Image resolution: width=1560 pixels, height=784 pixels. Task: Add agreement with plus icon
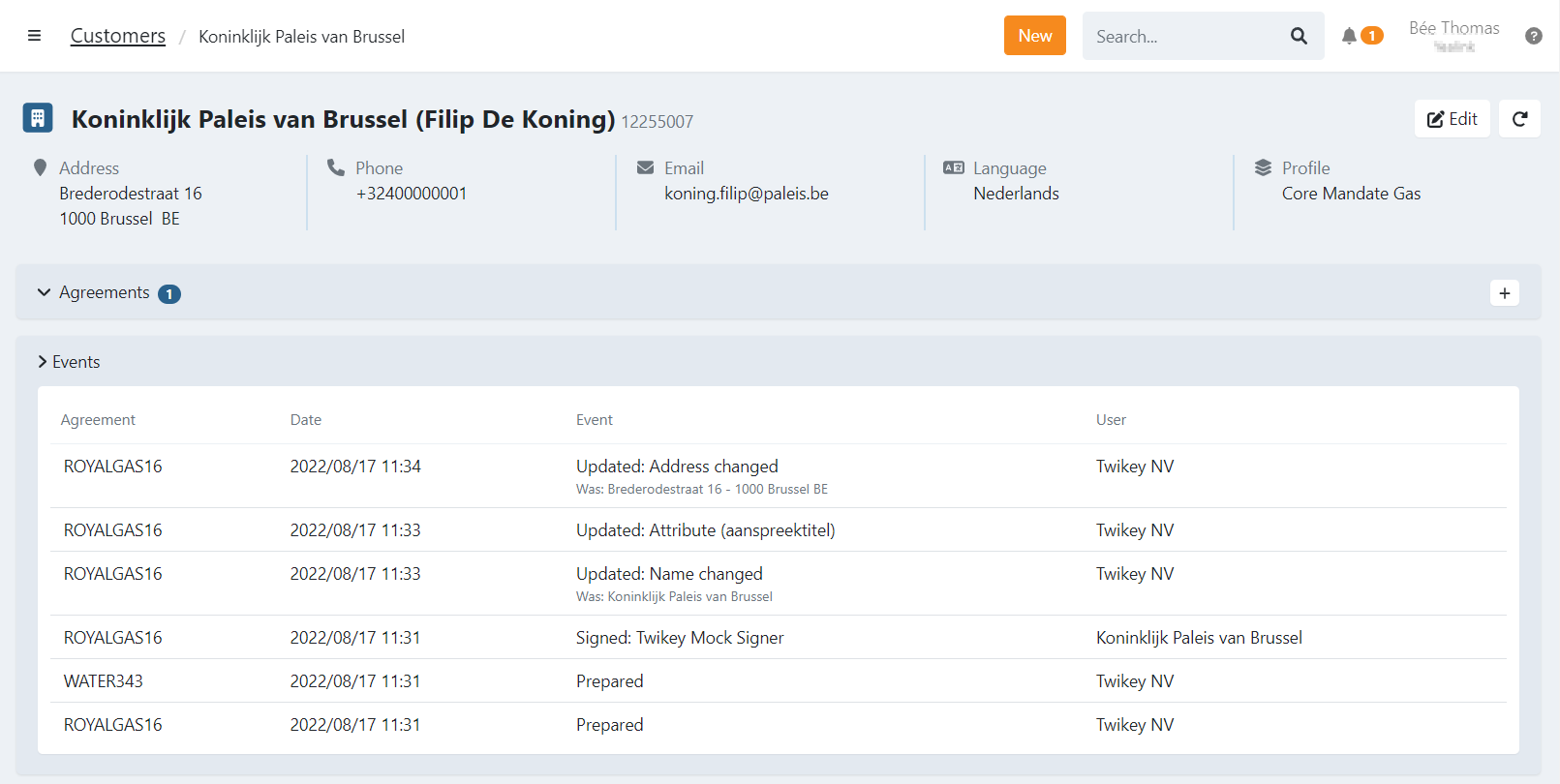click(x=1504, y=293)
